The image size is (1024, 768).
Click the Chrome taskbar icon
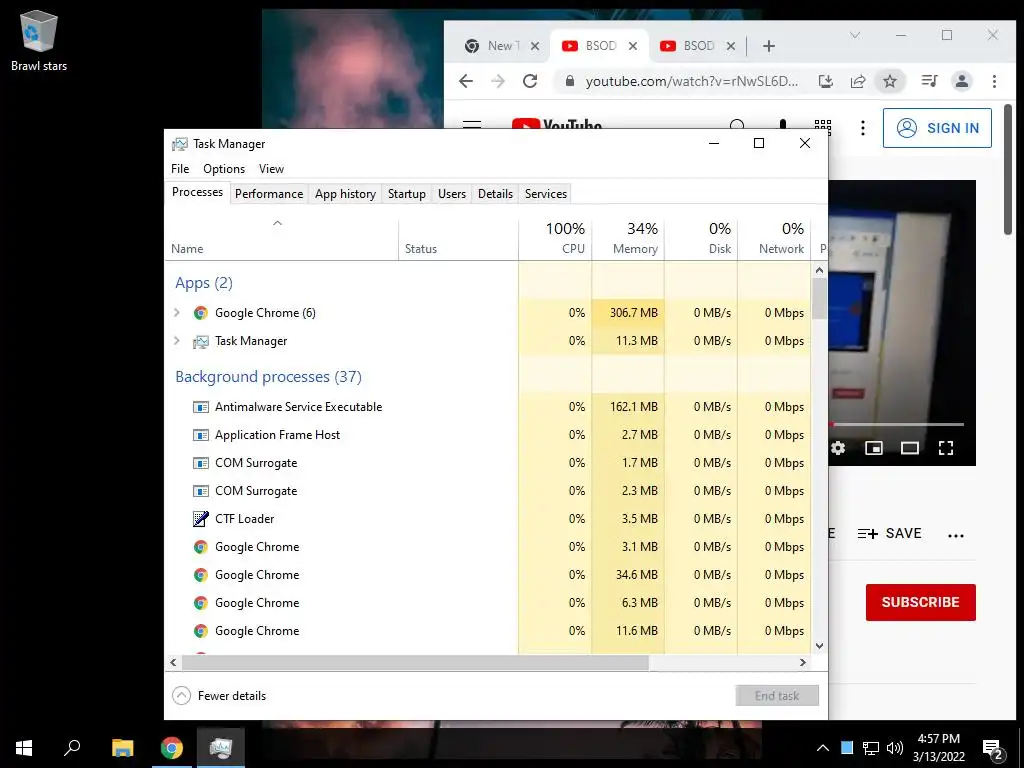(x=172, y=748)
